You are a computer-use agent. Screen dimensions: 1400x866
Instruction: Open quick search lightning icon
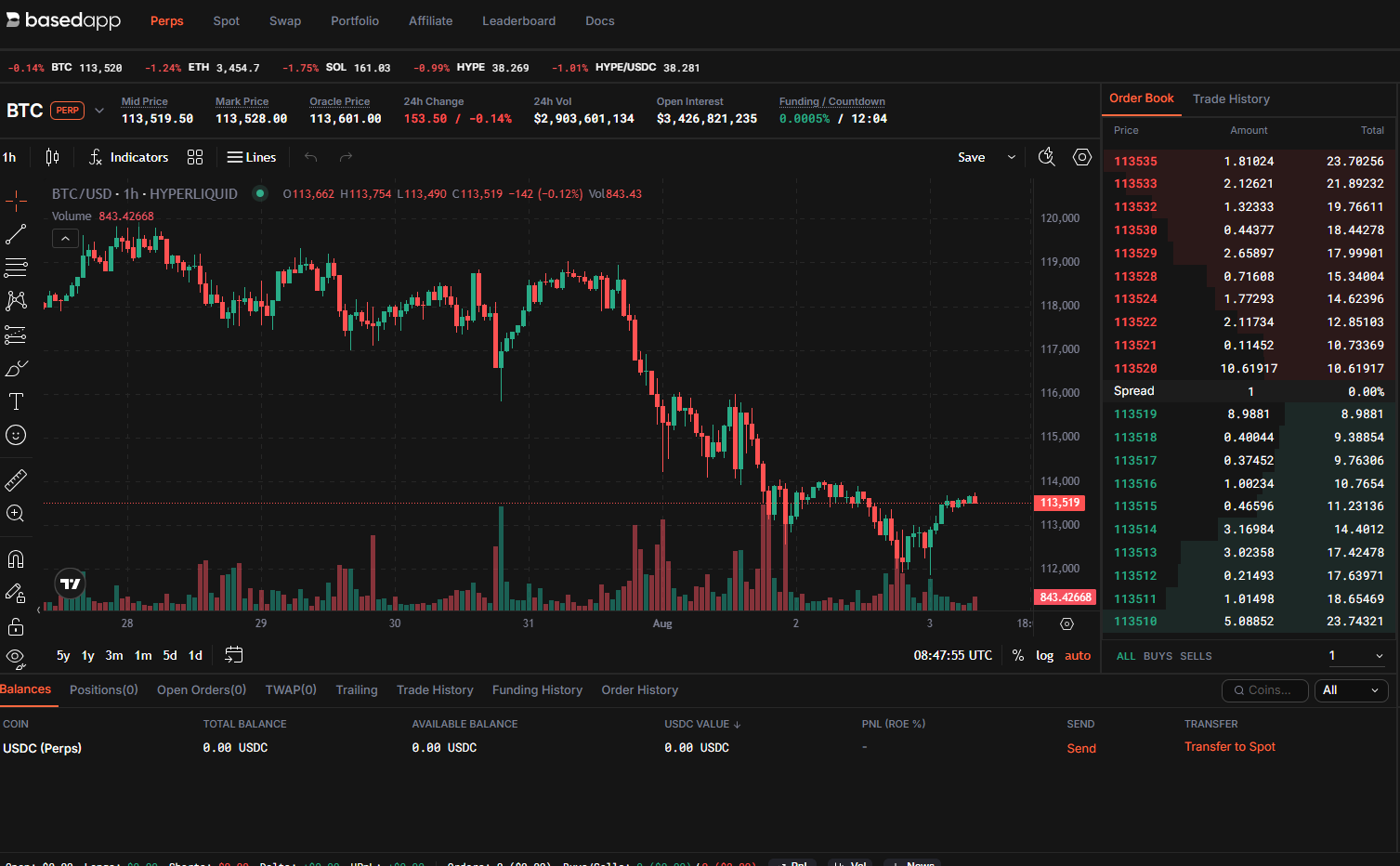1047,157
